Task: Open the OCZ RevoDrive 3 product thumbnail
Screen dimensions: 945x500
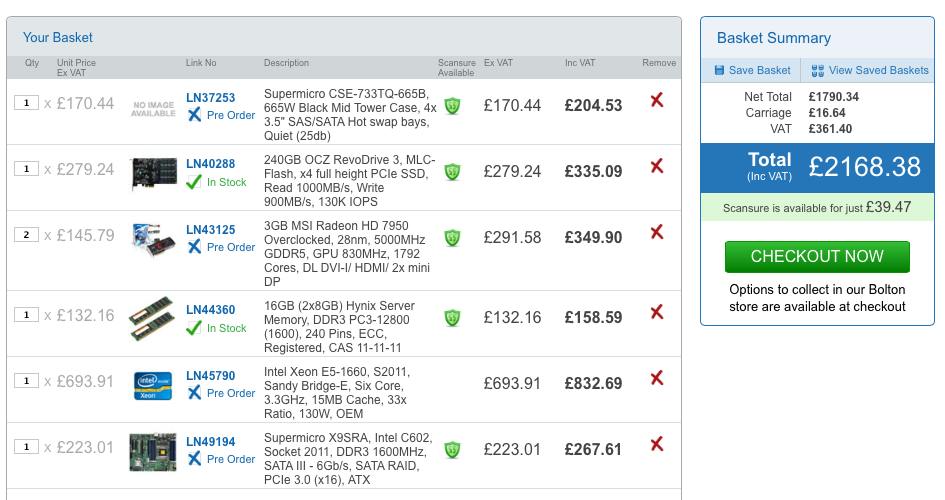Action: (154, 174)
